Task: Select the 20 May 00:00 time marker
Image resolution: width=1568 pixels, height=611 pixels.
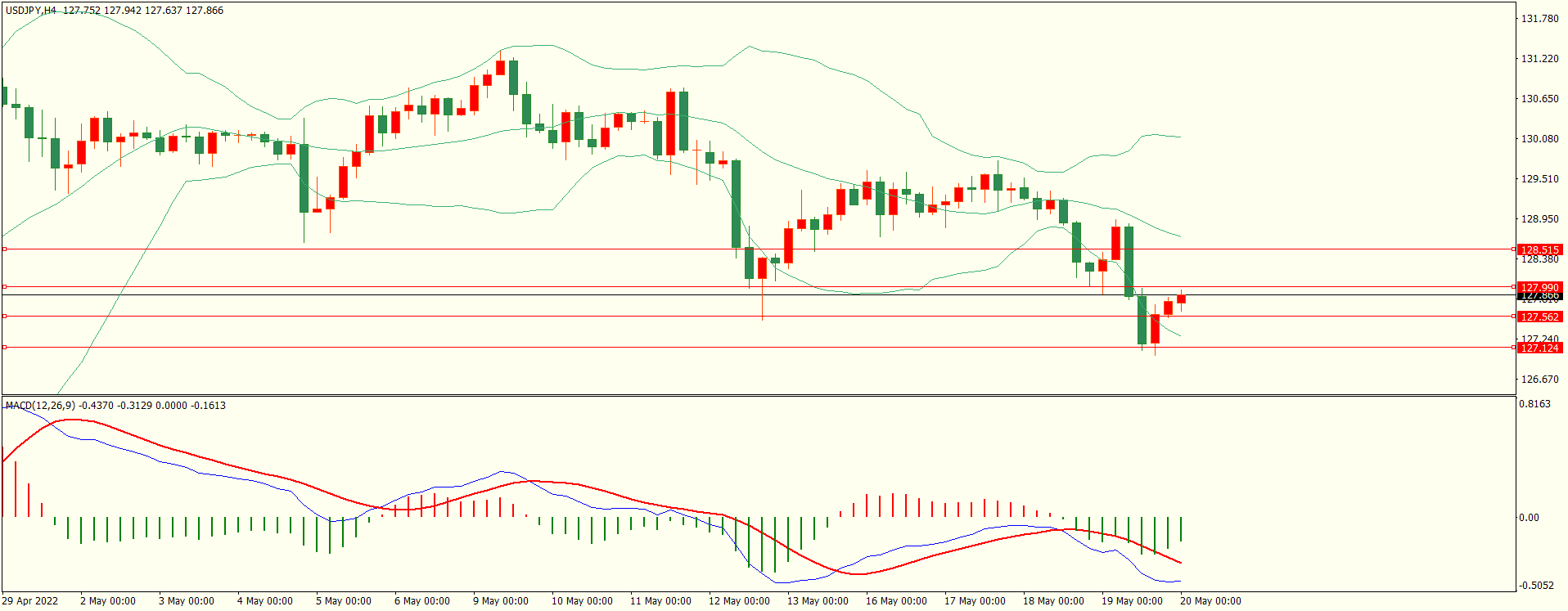Action: click(x=1210, y=600)
